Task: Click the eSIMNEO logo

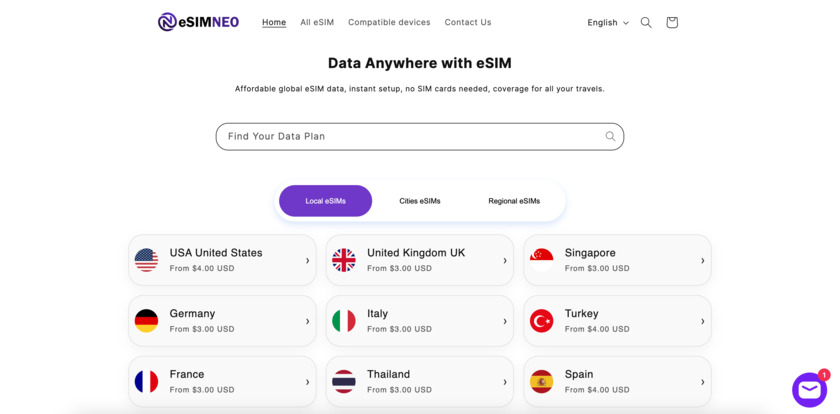Action: [198, 22]
